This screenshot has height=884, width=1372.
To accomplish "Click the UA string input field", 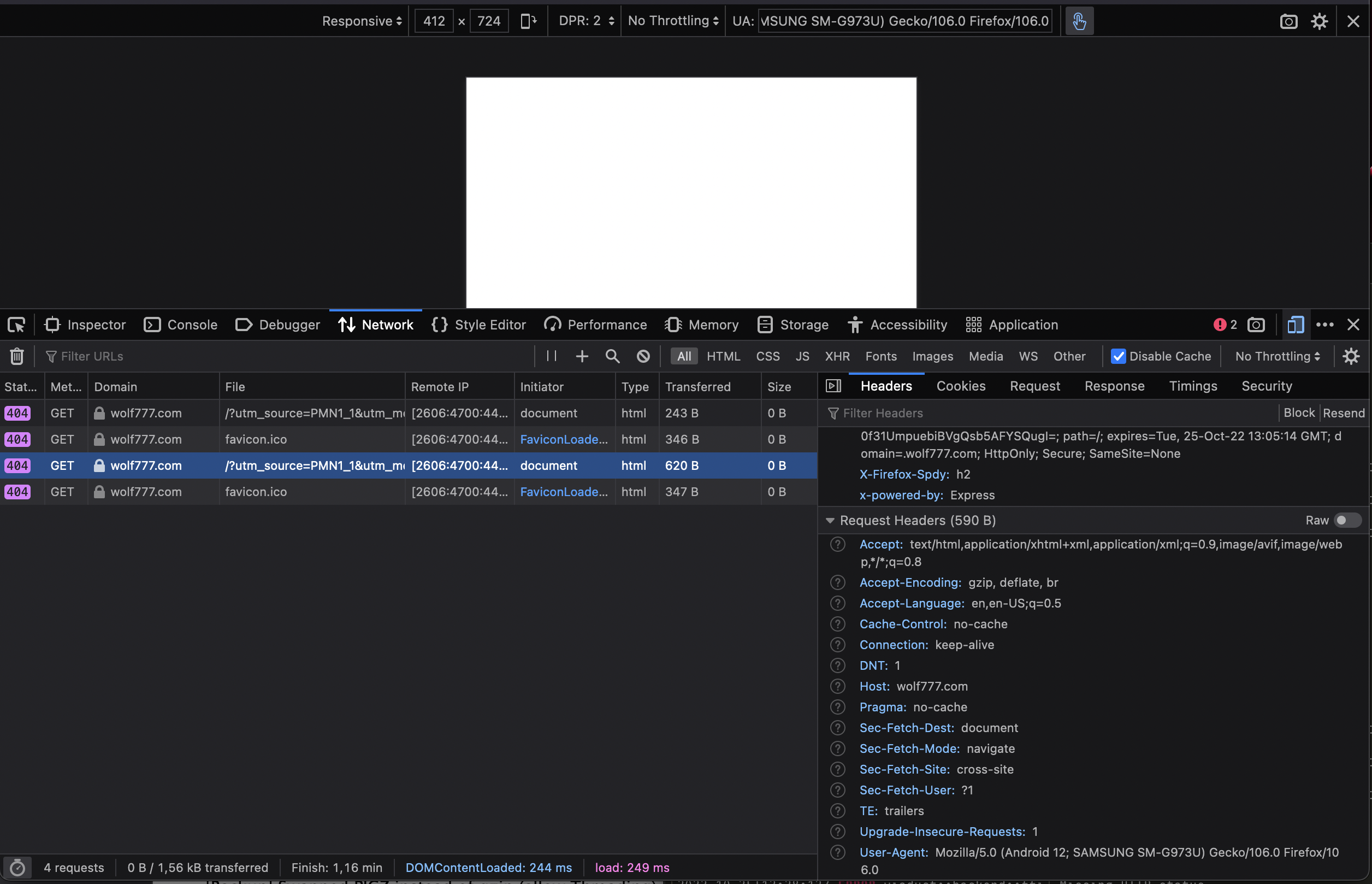I will 904,21.
